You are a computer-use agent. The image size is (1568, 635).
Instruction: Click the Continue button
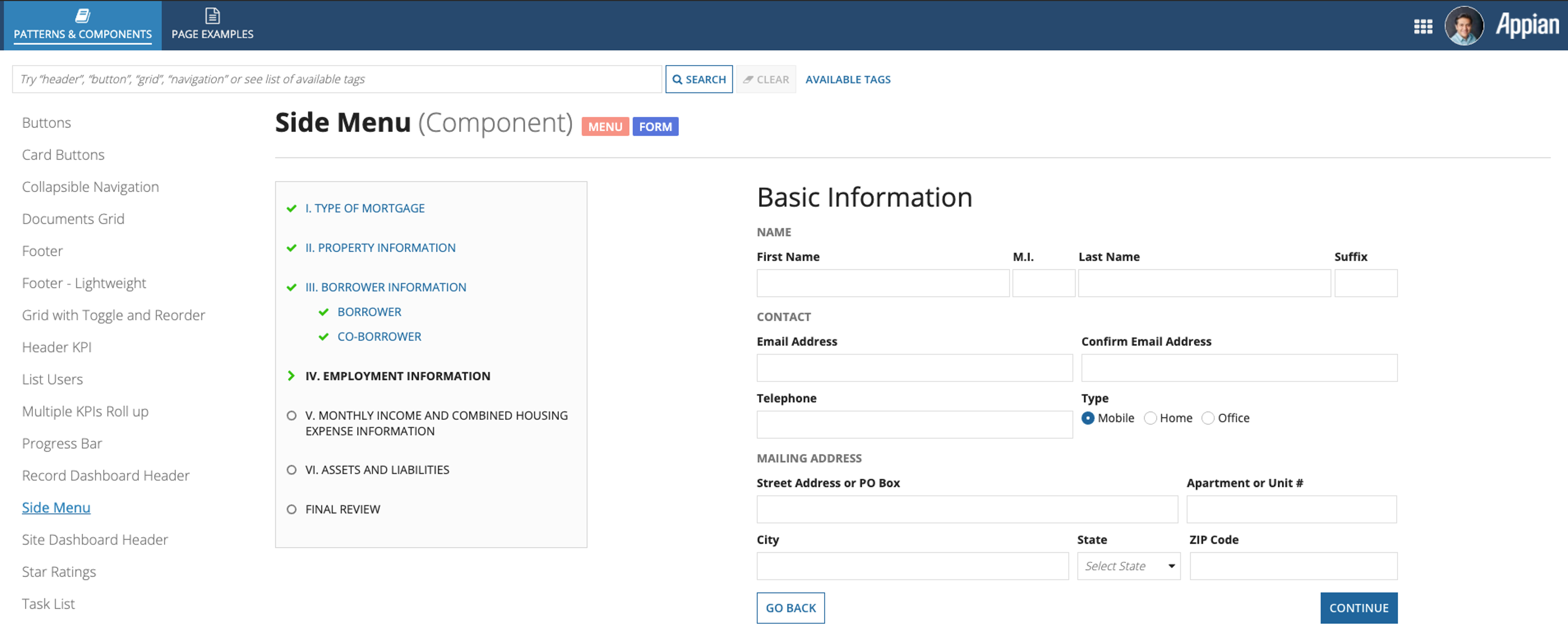[1359, 608]
